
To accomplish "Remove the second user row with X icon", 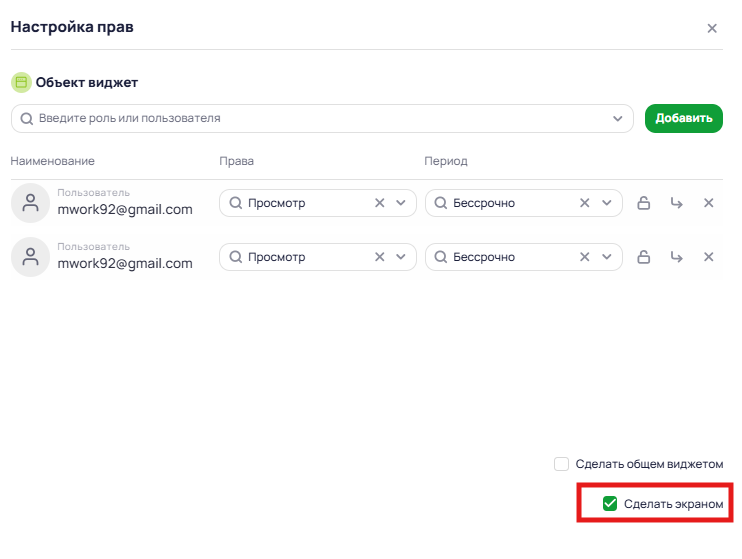I will (709, 257).
